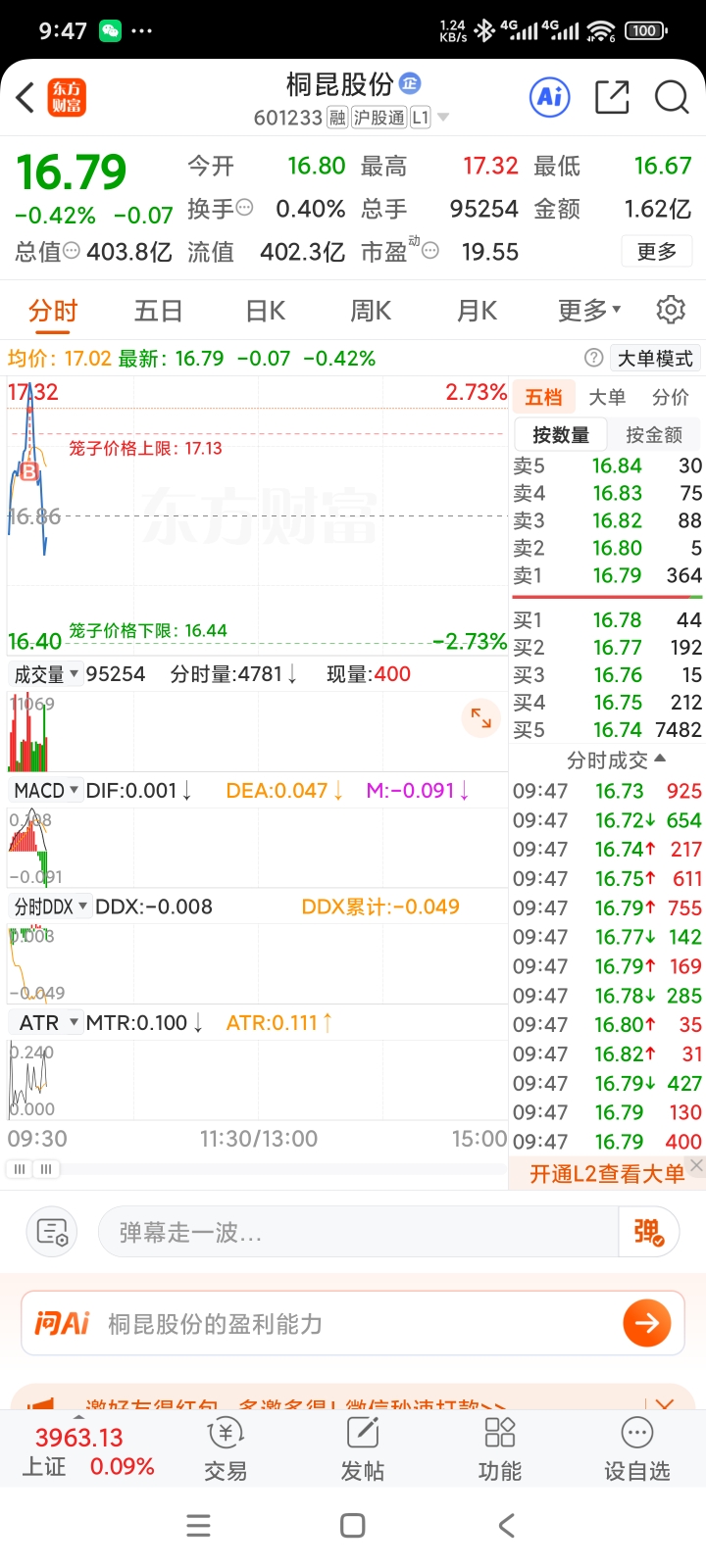Tap left timeline handle below chart
Viewport: 706px width, 1568px height.
pos(20,1169)
